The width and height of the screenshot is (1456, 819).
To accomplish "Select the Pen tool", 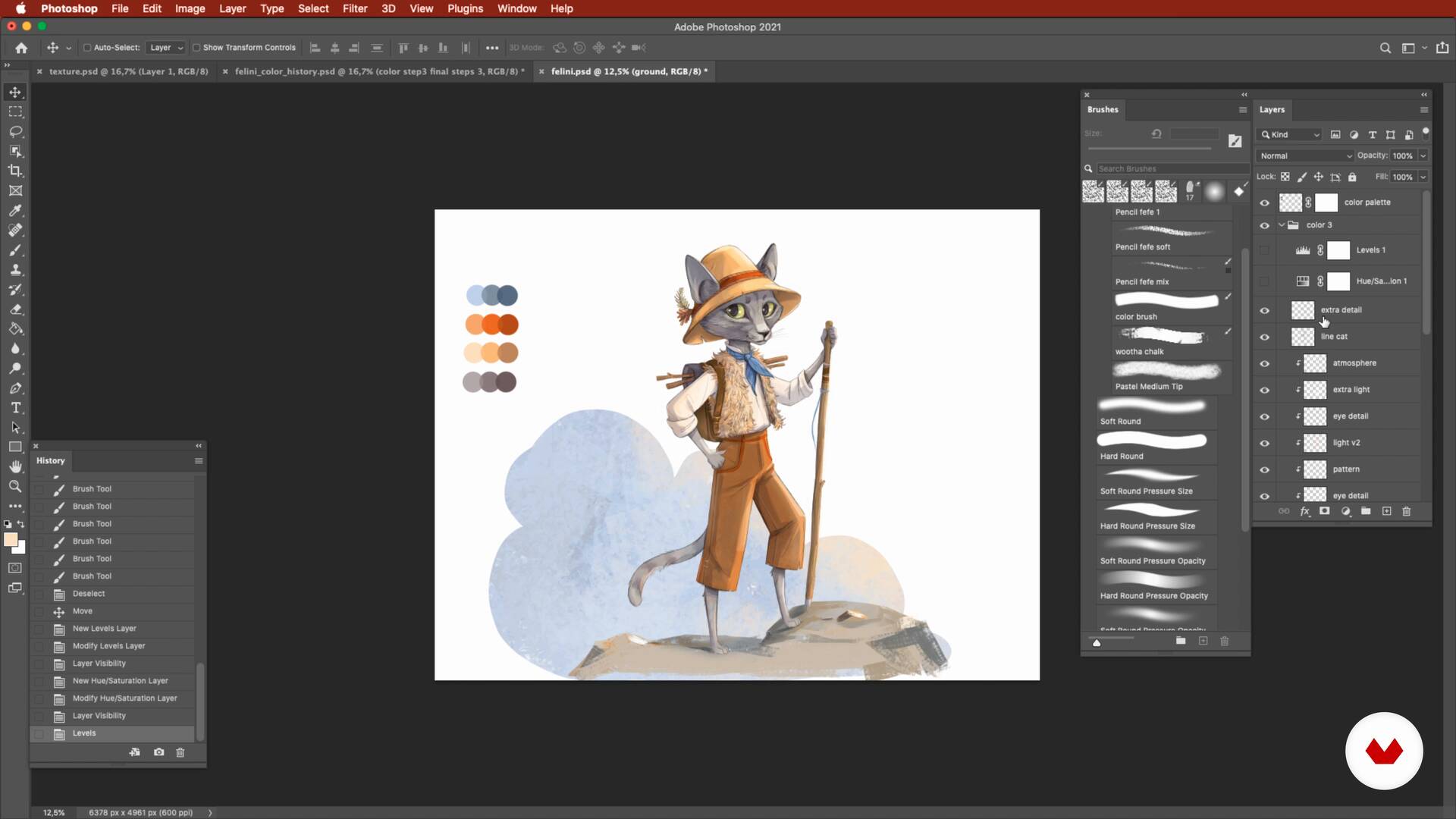I will [x=15, y=388].
